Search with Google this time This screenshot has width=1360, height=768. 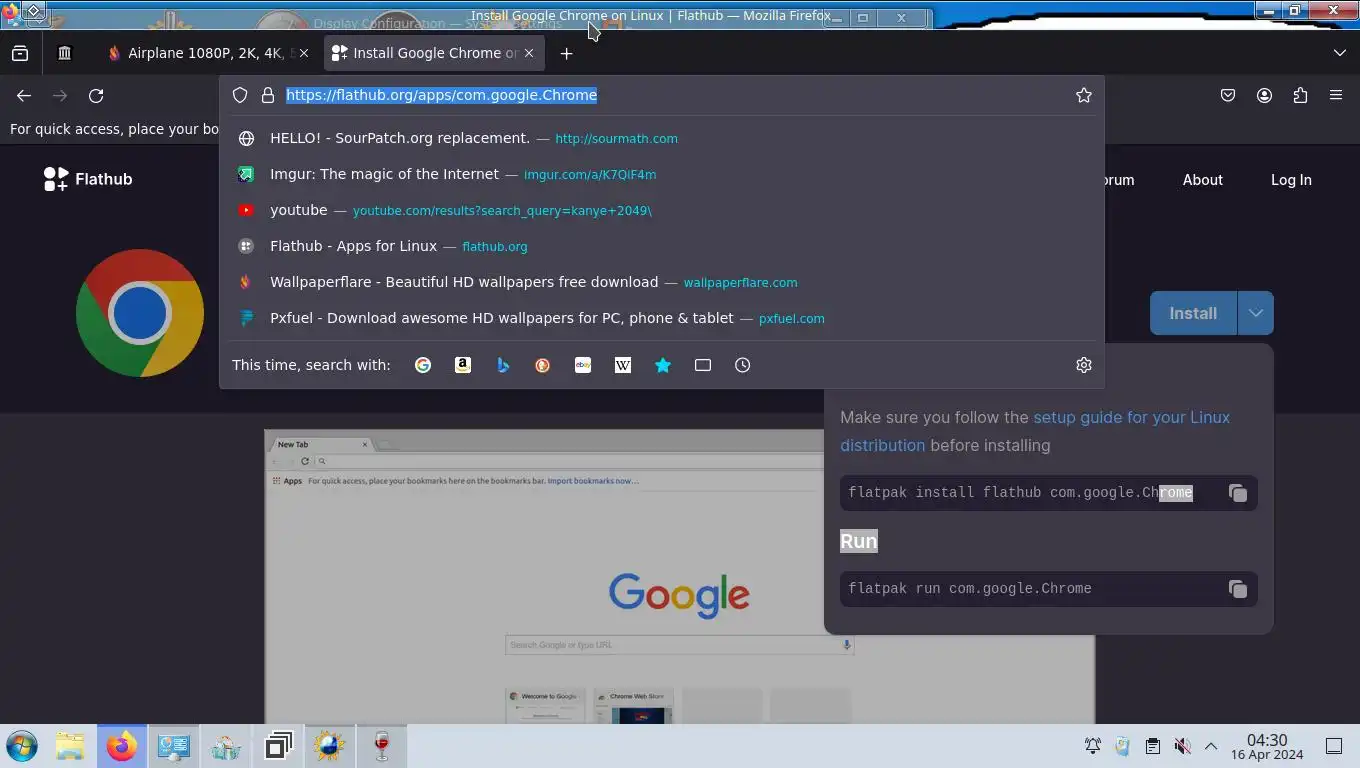423,365
